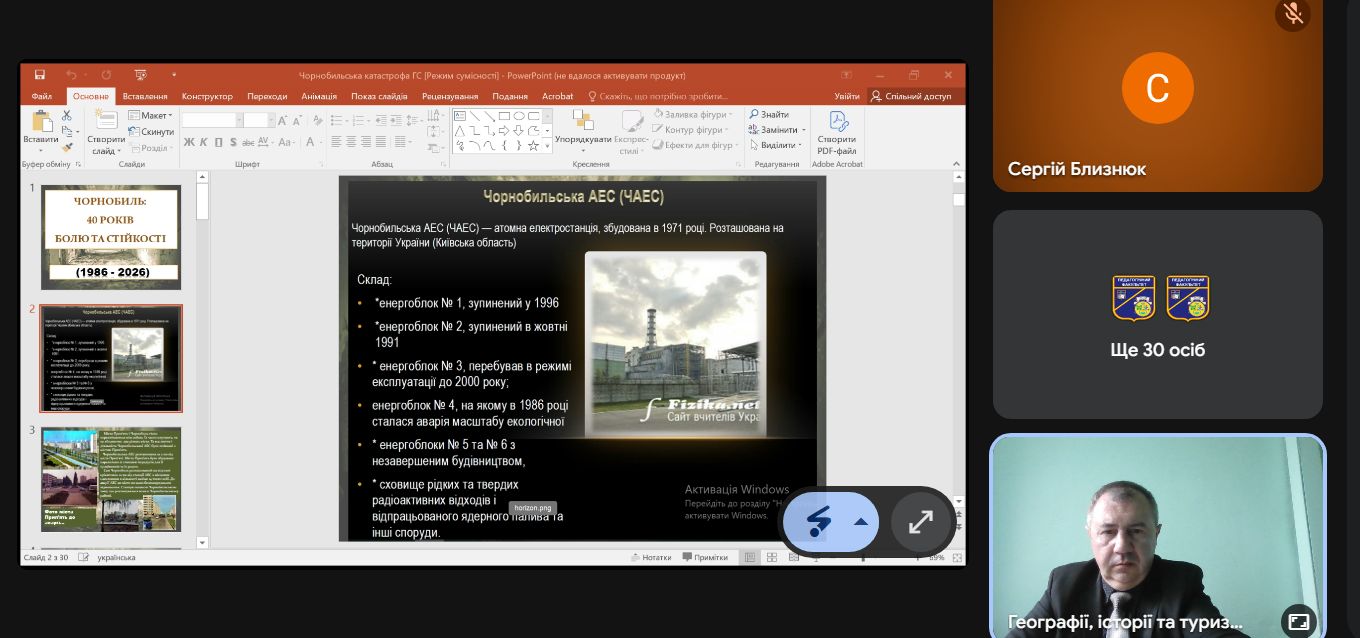Screen dimensions: 1360x638
Task: Switch to the Анімація tab
Action: pyautogui.click(x=319, y=96)
